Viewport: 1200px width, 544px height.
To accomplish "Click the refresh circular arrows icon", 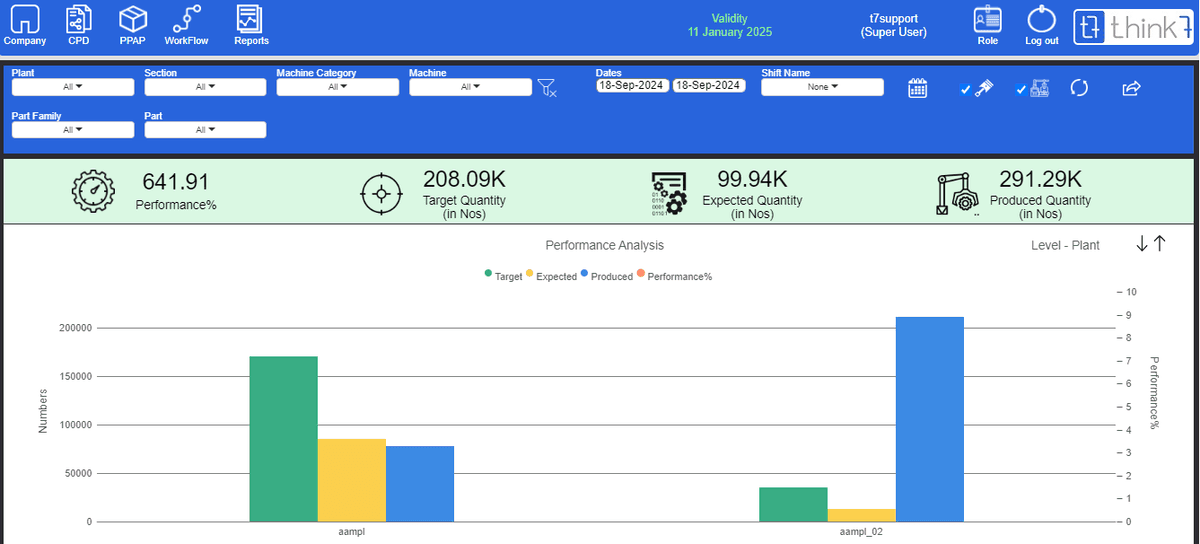I will click(x=1079, y=88).
